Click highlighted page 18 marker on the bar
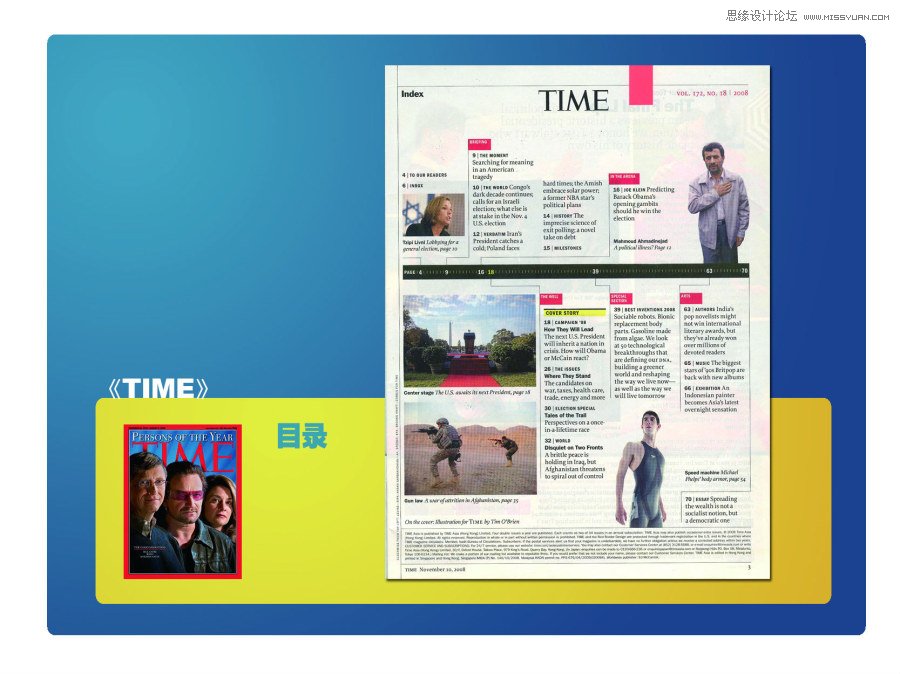Screen dimensions: 900x674 [491, 272]
